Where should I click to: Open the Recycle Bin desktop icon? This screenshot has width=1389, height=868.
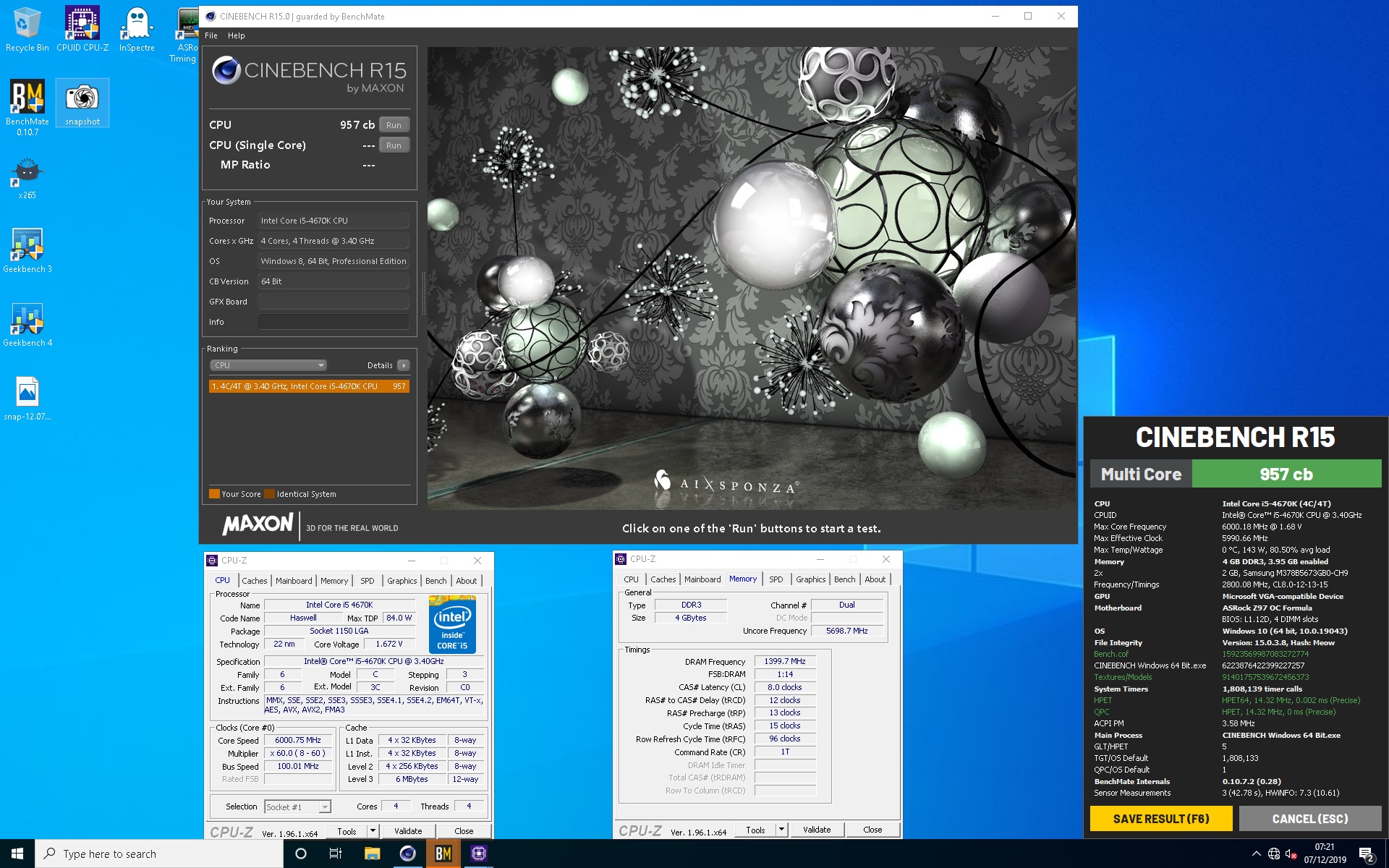click(27, 30)
